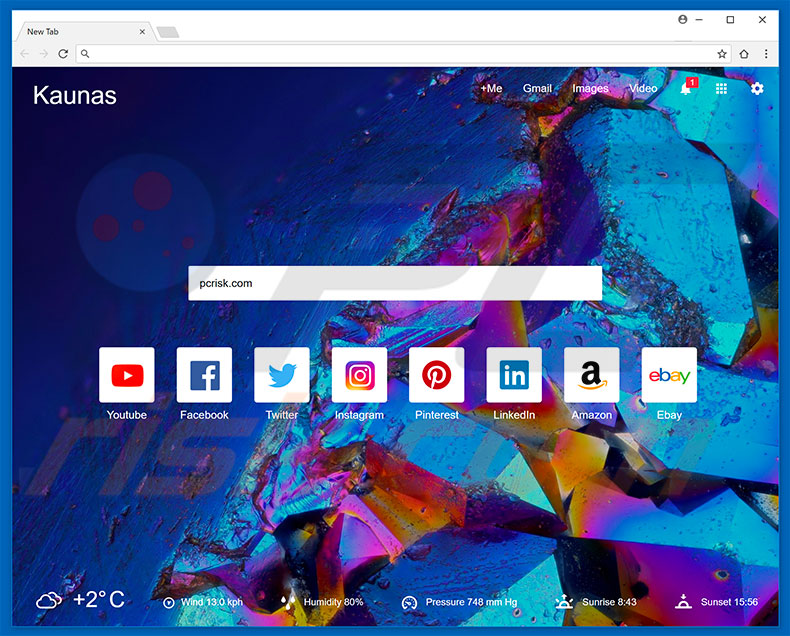The height and width of the screenshot is (636, 790).
Task: Minimize the browser window
Action: click(x=699, y=20)
